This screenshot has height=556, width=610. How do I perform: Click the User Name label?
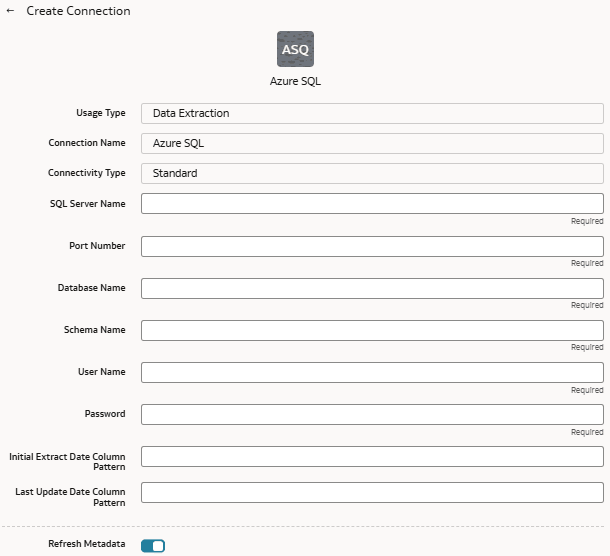(x=102, y=372)
